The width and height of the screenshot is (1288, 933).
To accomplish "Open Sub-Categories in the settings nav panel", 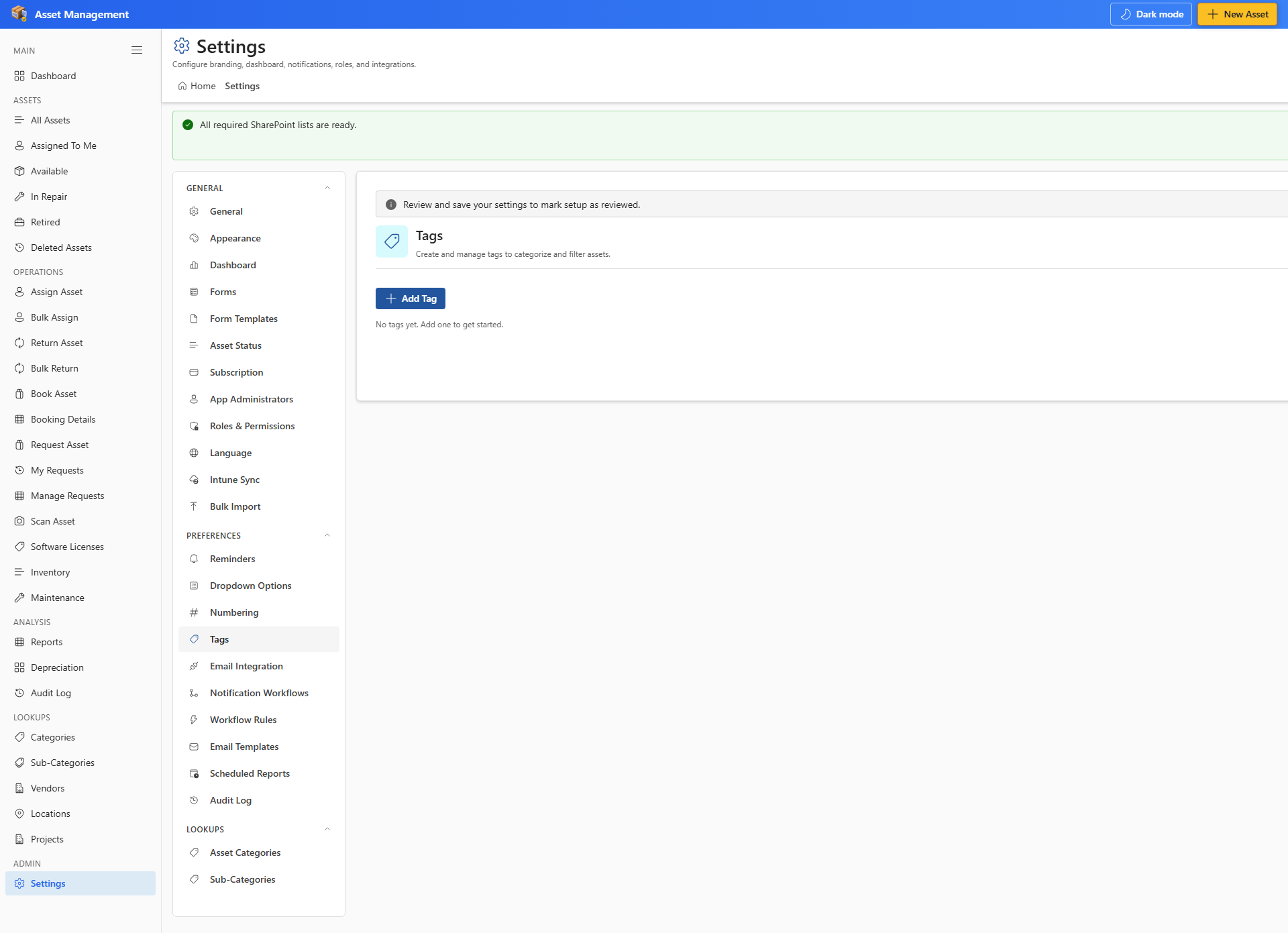I will point(259,879).
